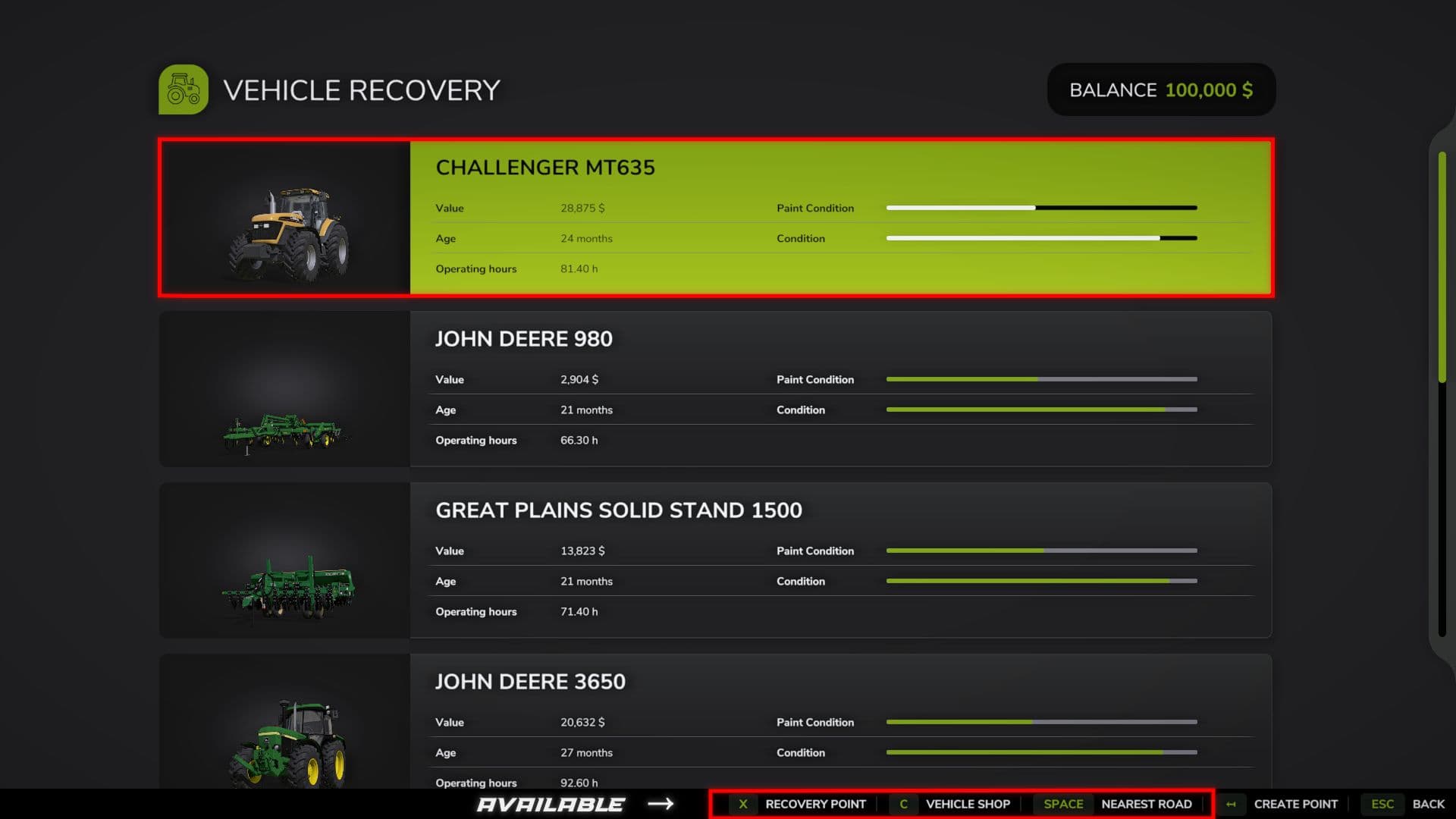The image size is (1456, 819).
Task: Click the operating hours 81.40 h
Action: coord(579,268)
